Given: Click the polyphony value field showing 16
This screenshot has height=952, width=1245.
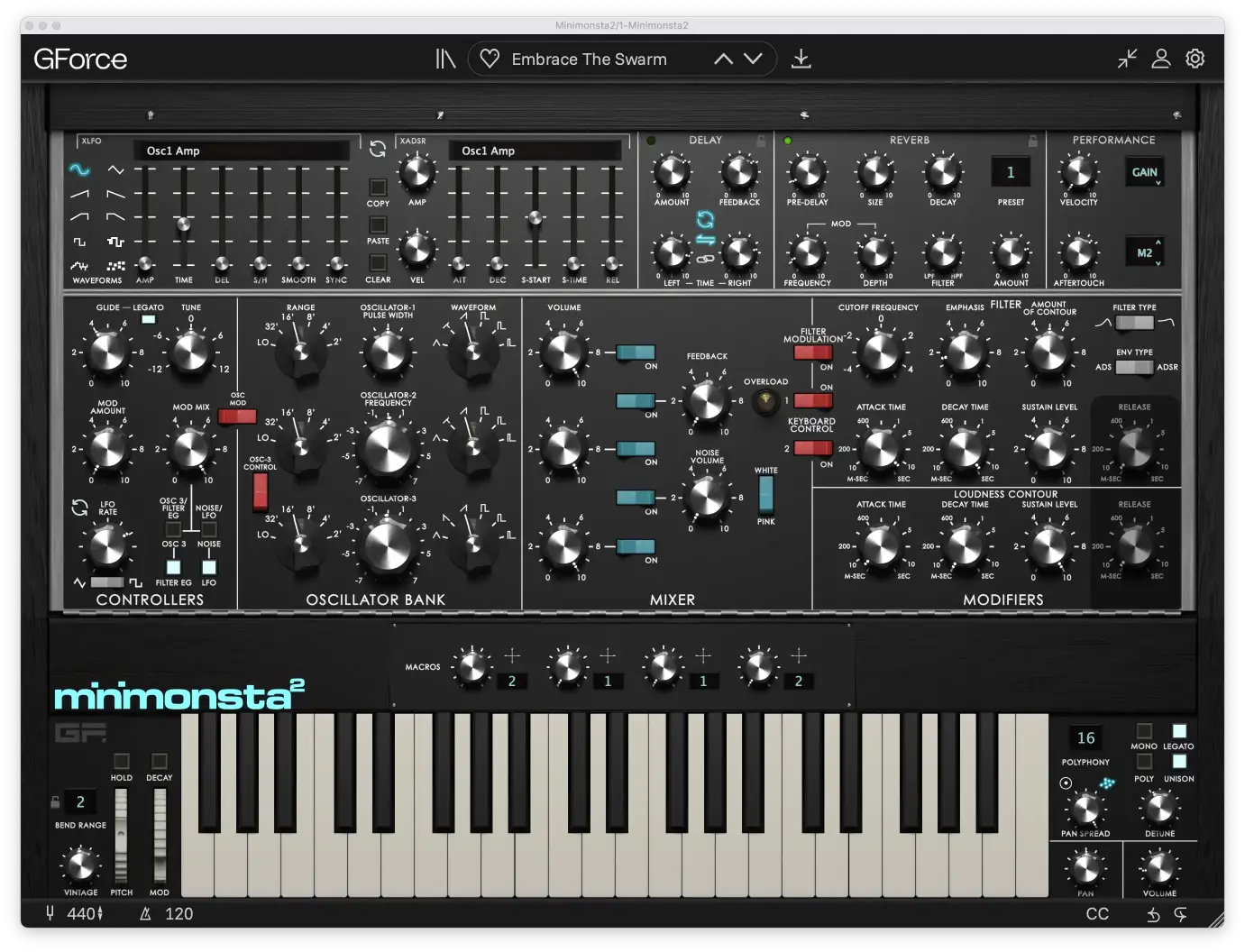Looking at the screenshot, I should [x=1085, y=738].
